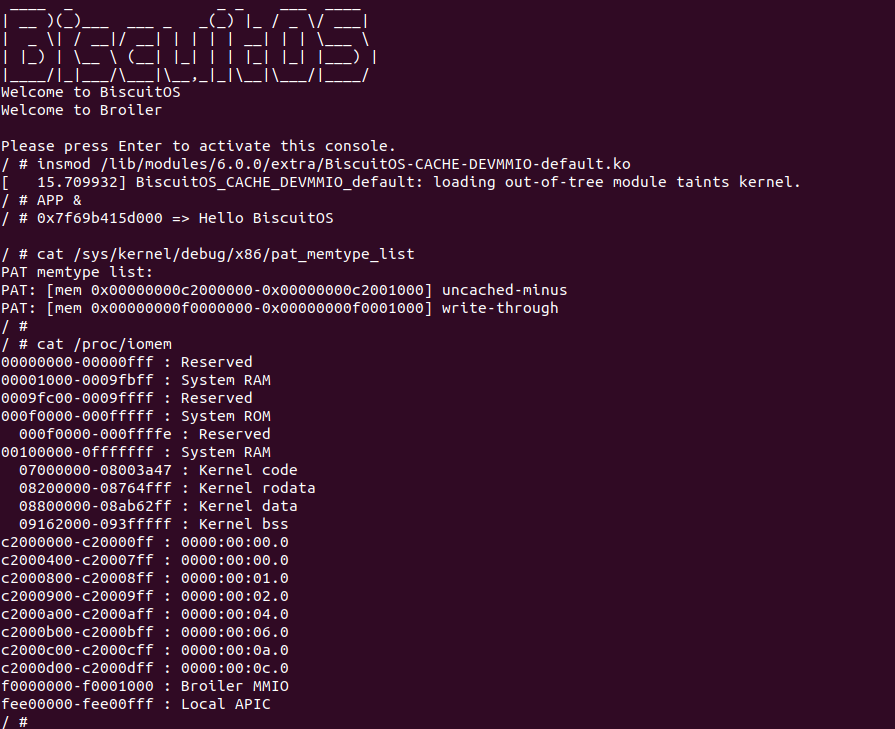Viewport: 895px width, 729px height.
Task: Click the 'cat /proc/iomem' command text
Action: click(104, 344)
